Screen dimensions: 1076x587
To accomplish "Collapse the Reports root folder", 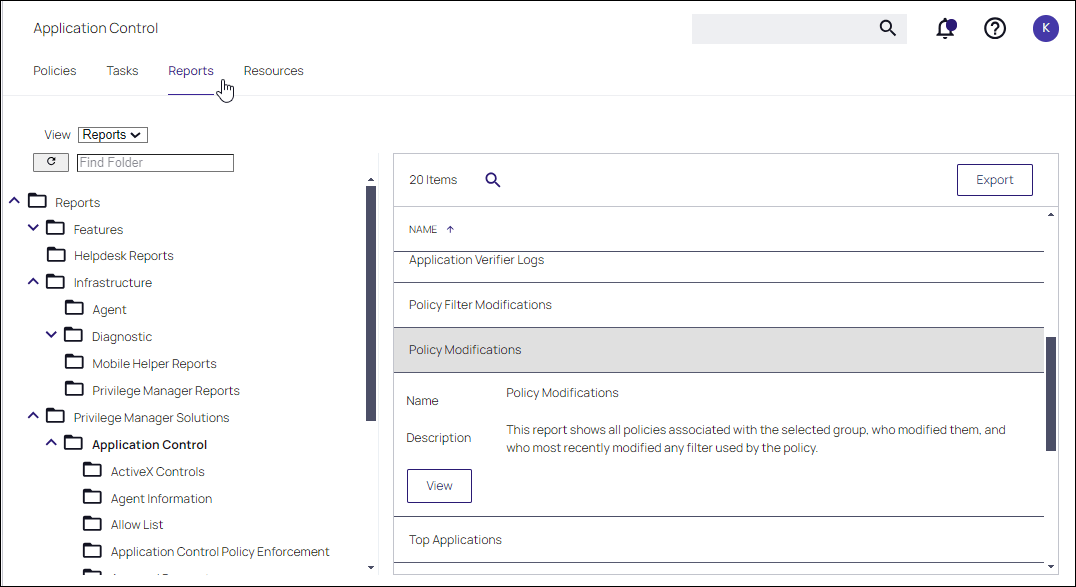I will pos(14,201).
